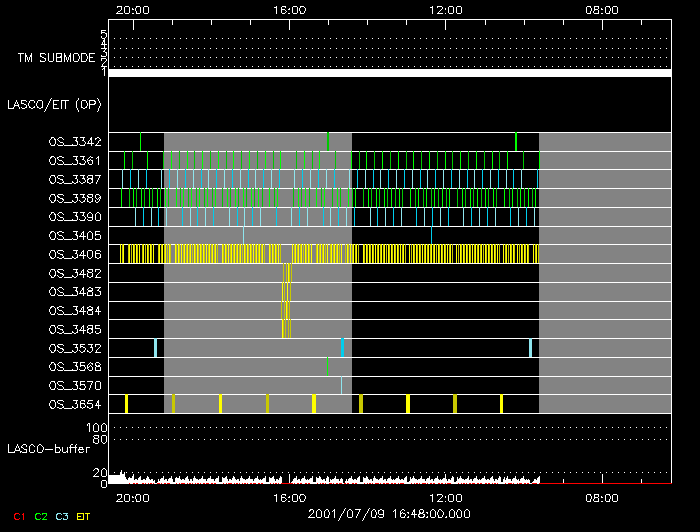
Task: Click the white TM submode bar
Action: coord(389,73)
